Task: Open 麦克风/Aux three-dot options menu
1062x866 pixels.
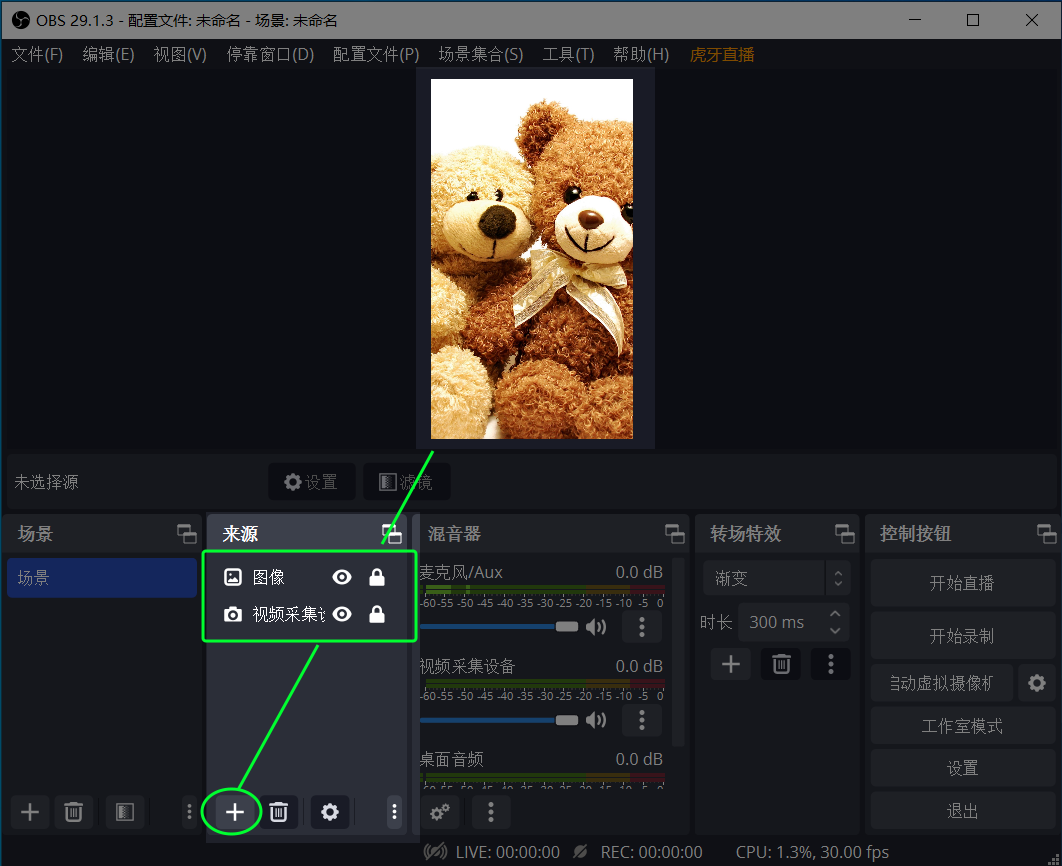Action: pyautogui.click(x=642, y=627)
